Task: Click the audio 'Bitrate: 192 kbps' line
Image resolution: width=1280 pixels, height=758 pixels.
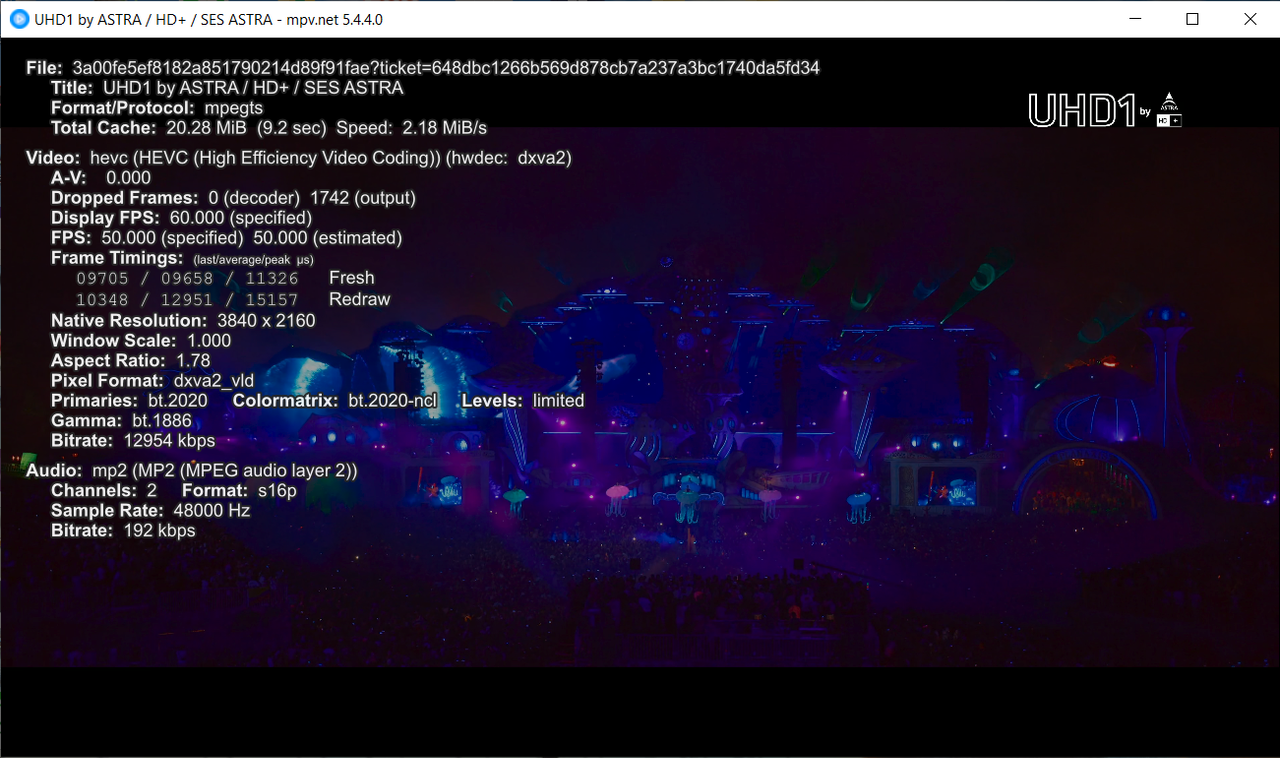Action: tap(123, 531)
